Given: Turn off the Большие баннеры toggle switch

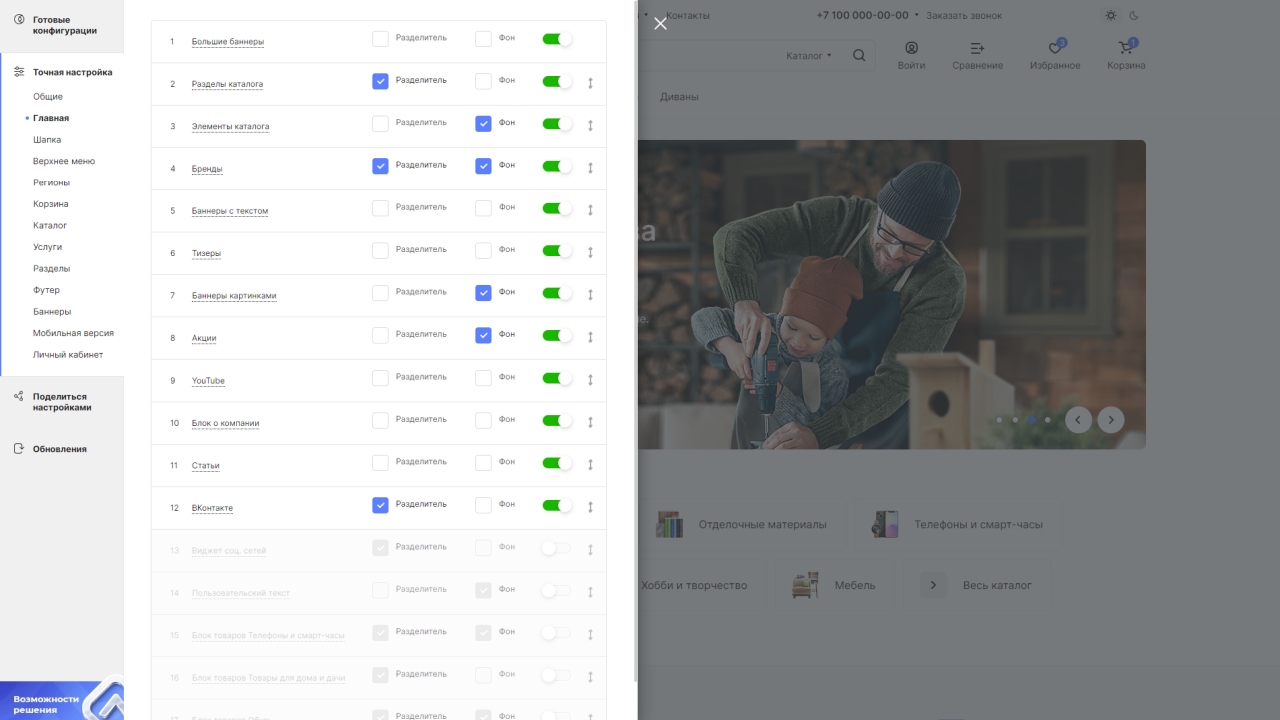Looking at the screenshot, I should coord(557,39).
